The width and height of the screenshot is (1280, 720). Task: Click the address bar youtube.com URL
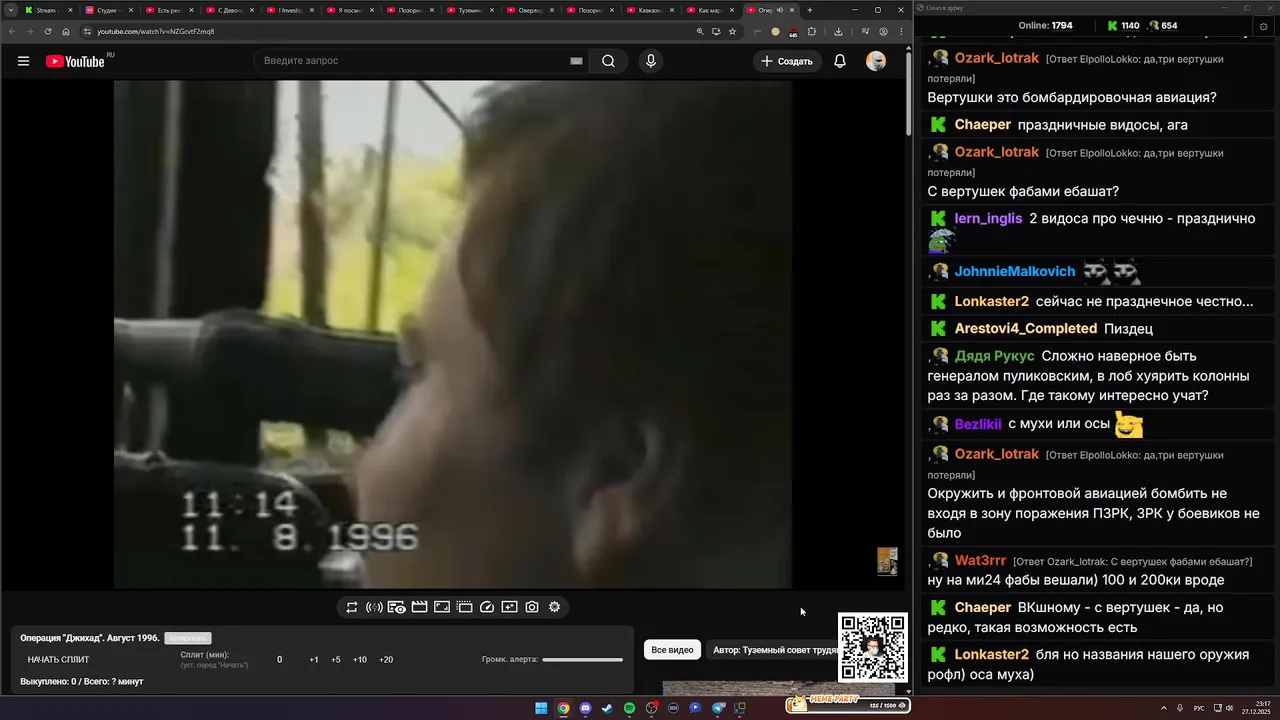[x=155, y=31]
